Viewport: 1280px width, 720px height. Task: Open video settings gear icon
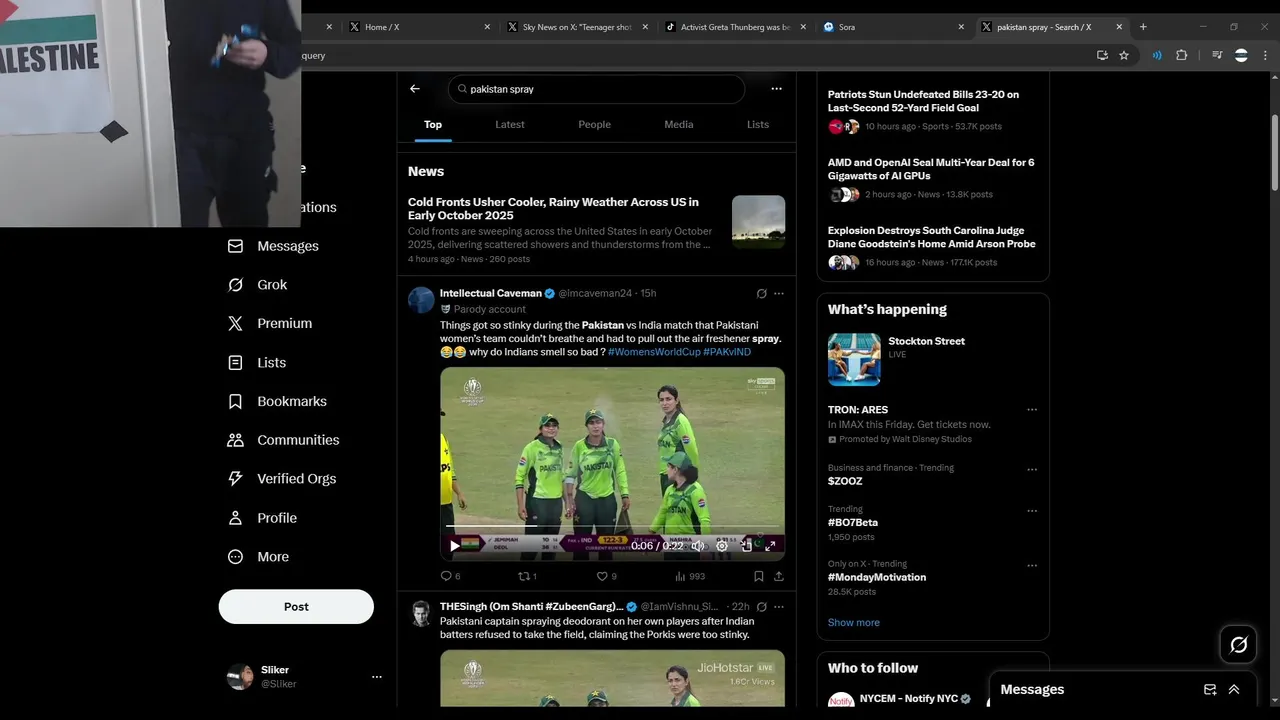pyautogui.click(x=722, y=546)
